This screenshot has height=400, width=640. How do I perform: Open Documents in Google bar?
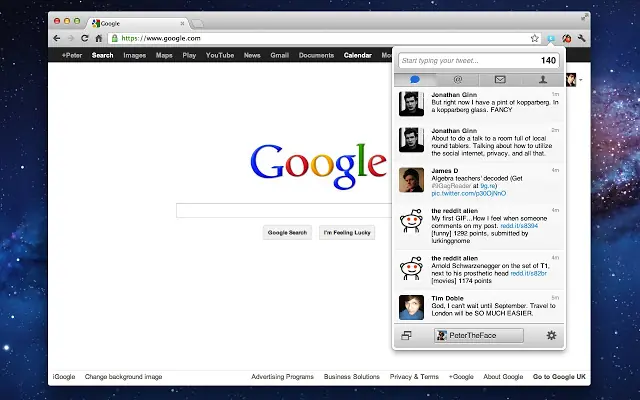tap(316, 55)
